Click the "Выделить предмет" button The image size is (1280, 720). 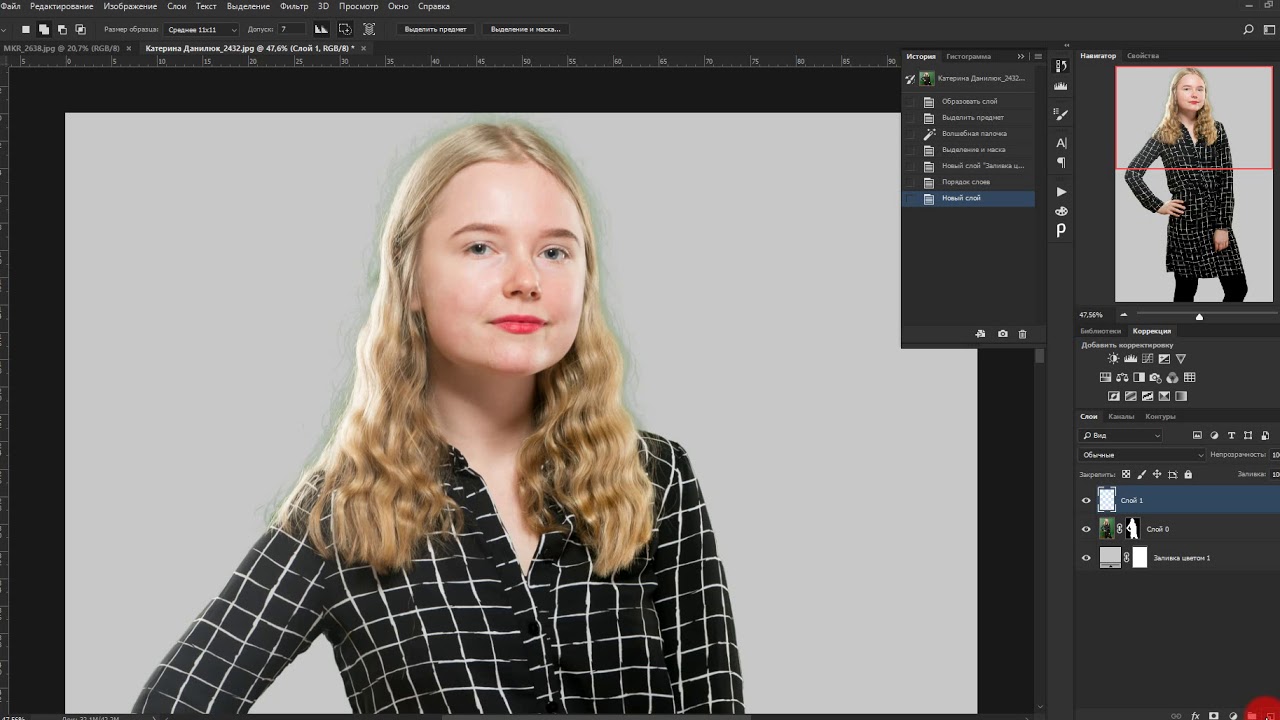(x=435, y=29)
